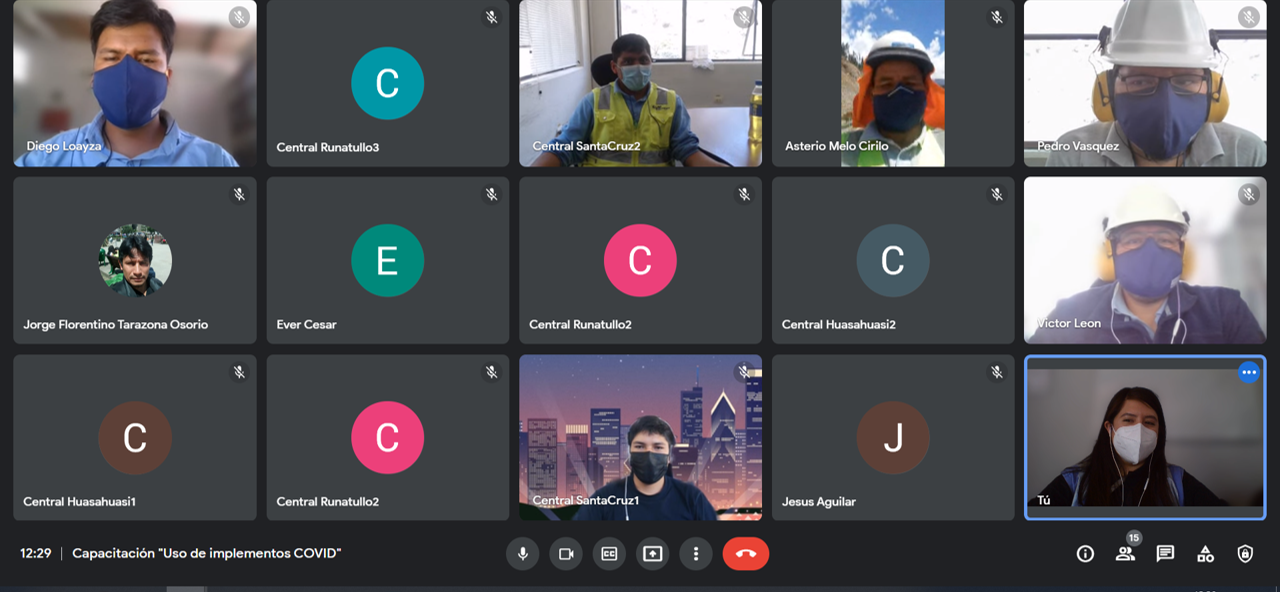Click the 'Jesus Aguilar' name label

tap(819, 501)
